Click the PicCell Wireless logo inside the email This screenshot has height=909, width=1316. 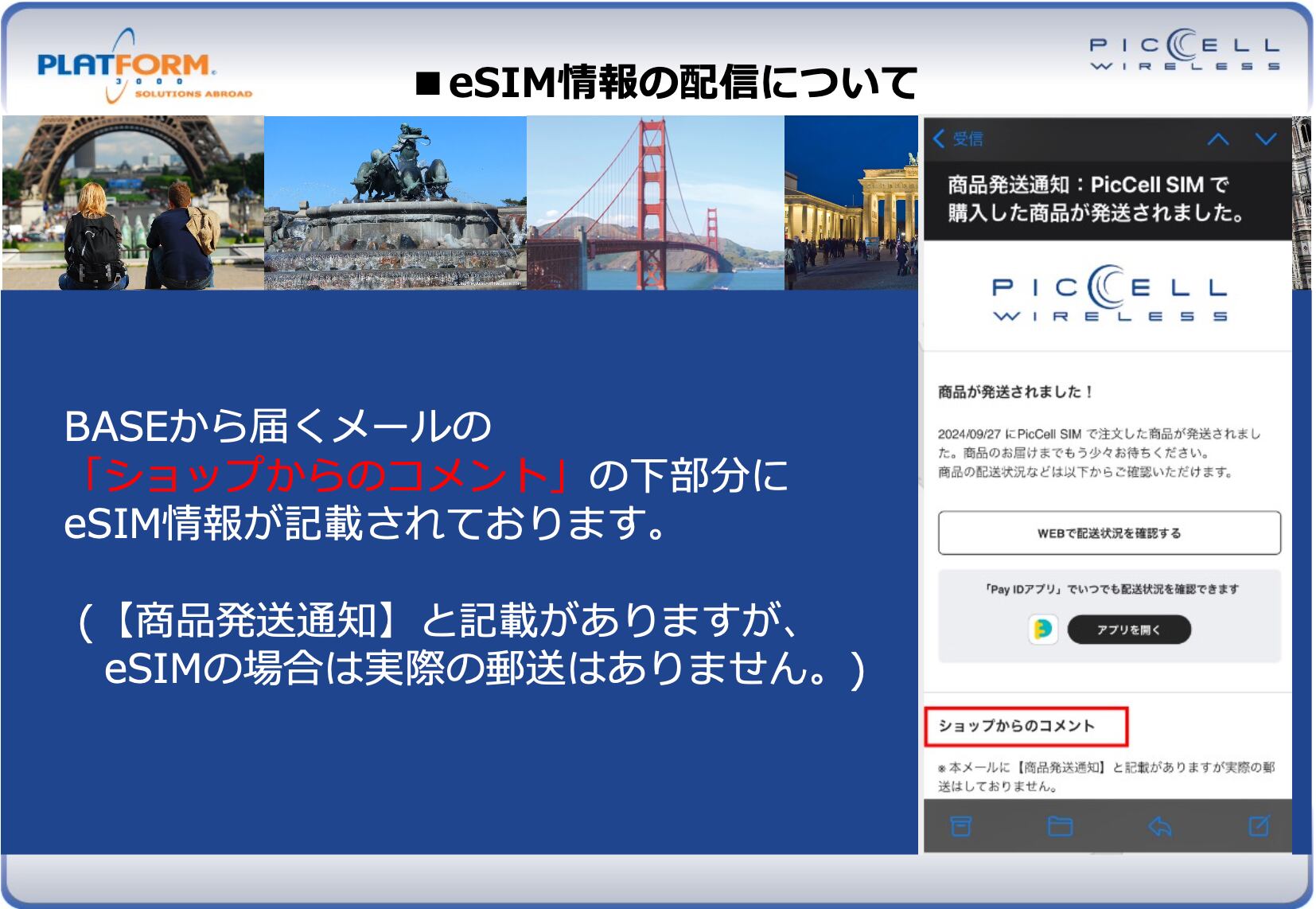[x=1109, y=295]
